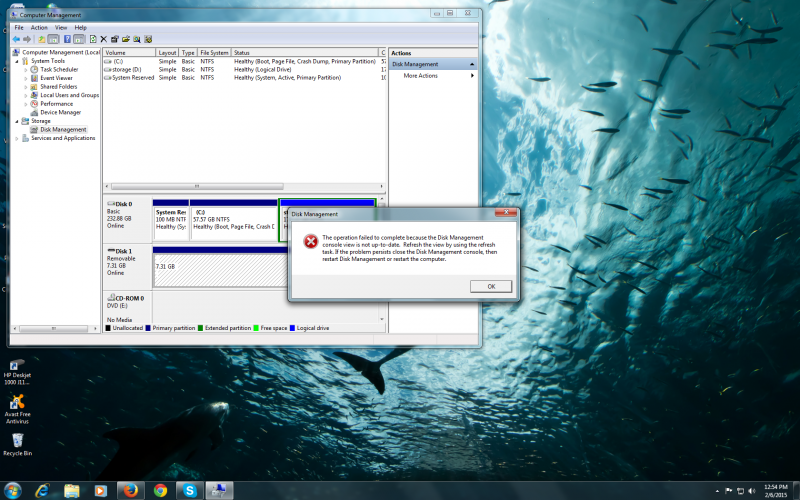Expand the Services and Applications node
This screenshot has width=800, height=500.
click(16, 138)
